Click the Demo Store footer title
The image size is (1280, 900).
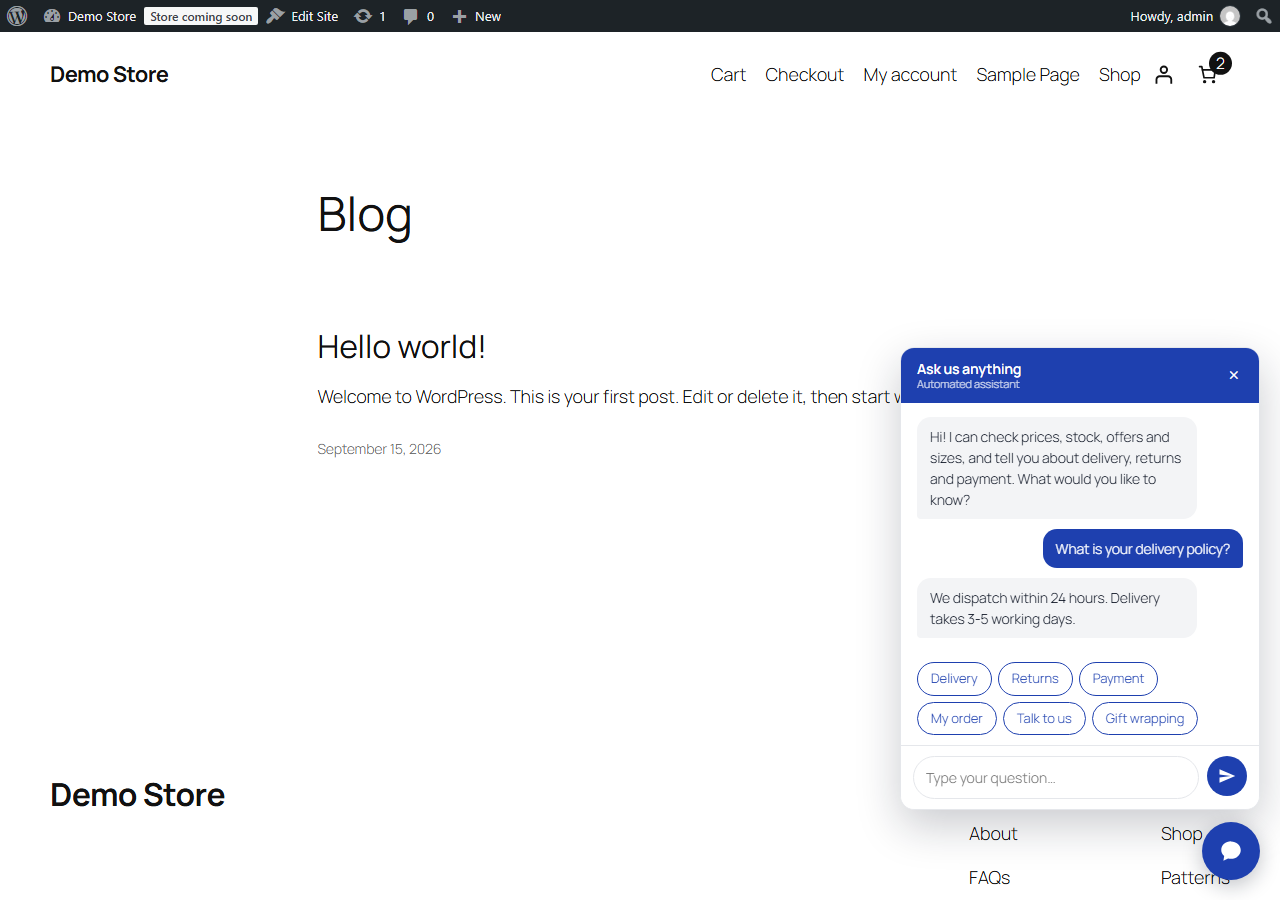click(137, 795)
